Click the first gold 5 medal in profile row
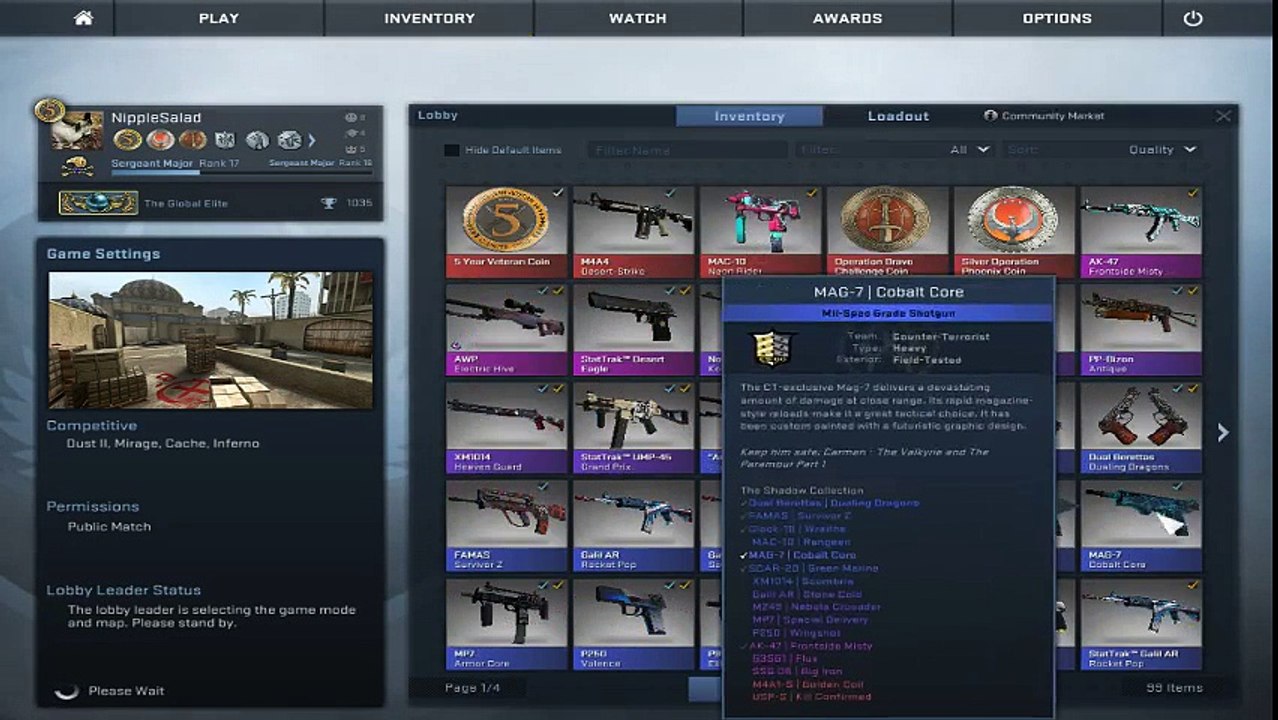The height and width of the screenshot is (720, 1278). tap(128, 140)
